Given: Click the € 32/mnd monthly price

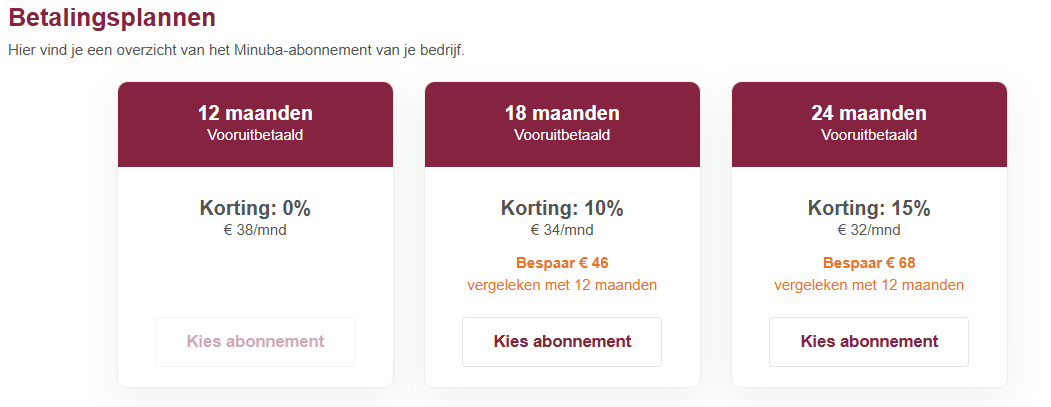Looking at the screenshot, I should 869,231.
